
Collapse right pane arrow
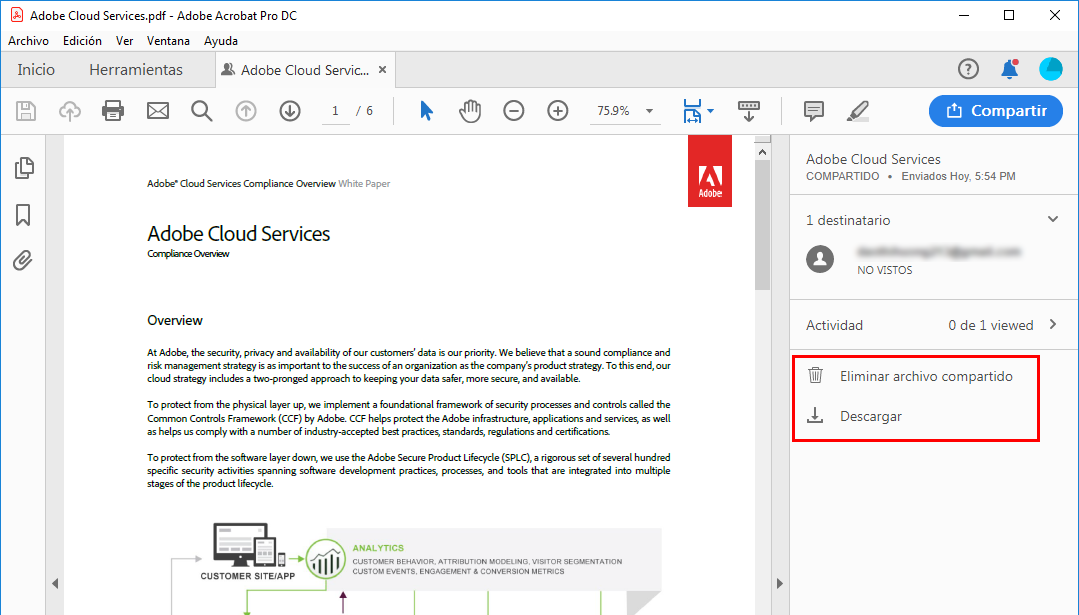780,583
